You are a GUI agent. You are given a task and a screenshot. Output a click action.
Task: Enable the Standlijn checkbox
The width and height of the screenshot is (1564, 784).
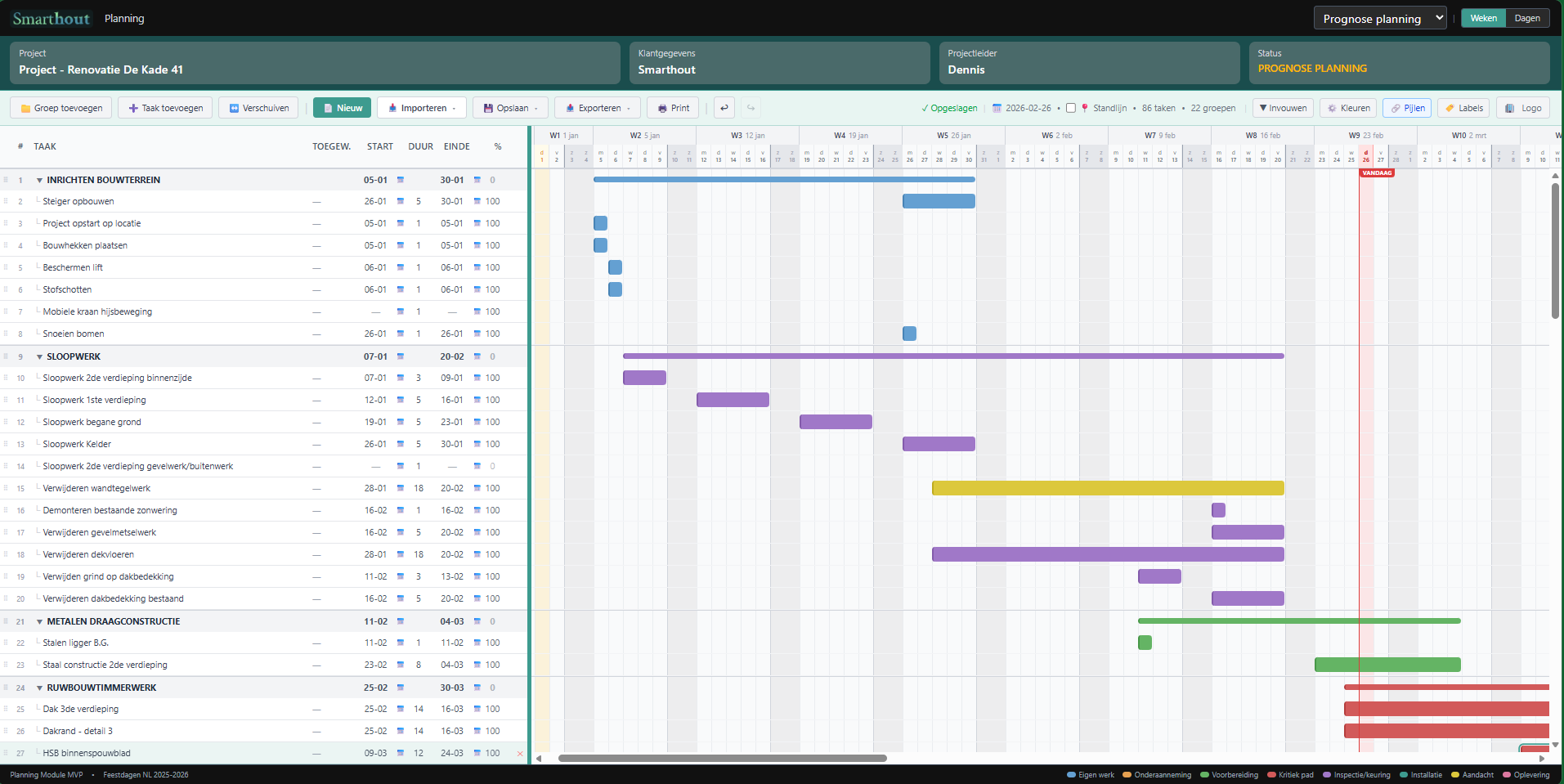(1070, 107)
